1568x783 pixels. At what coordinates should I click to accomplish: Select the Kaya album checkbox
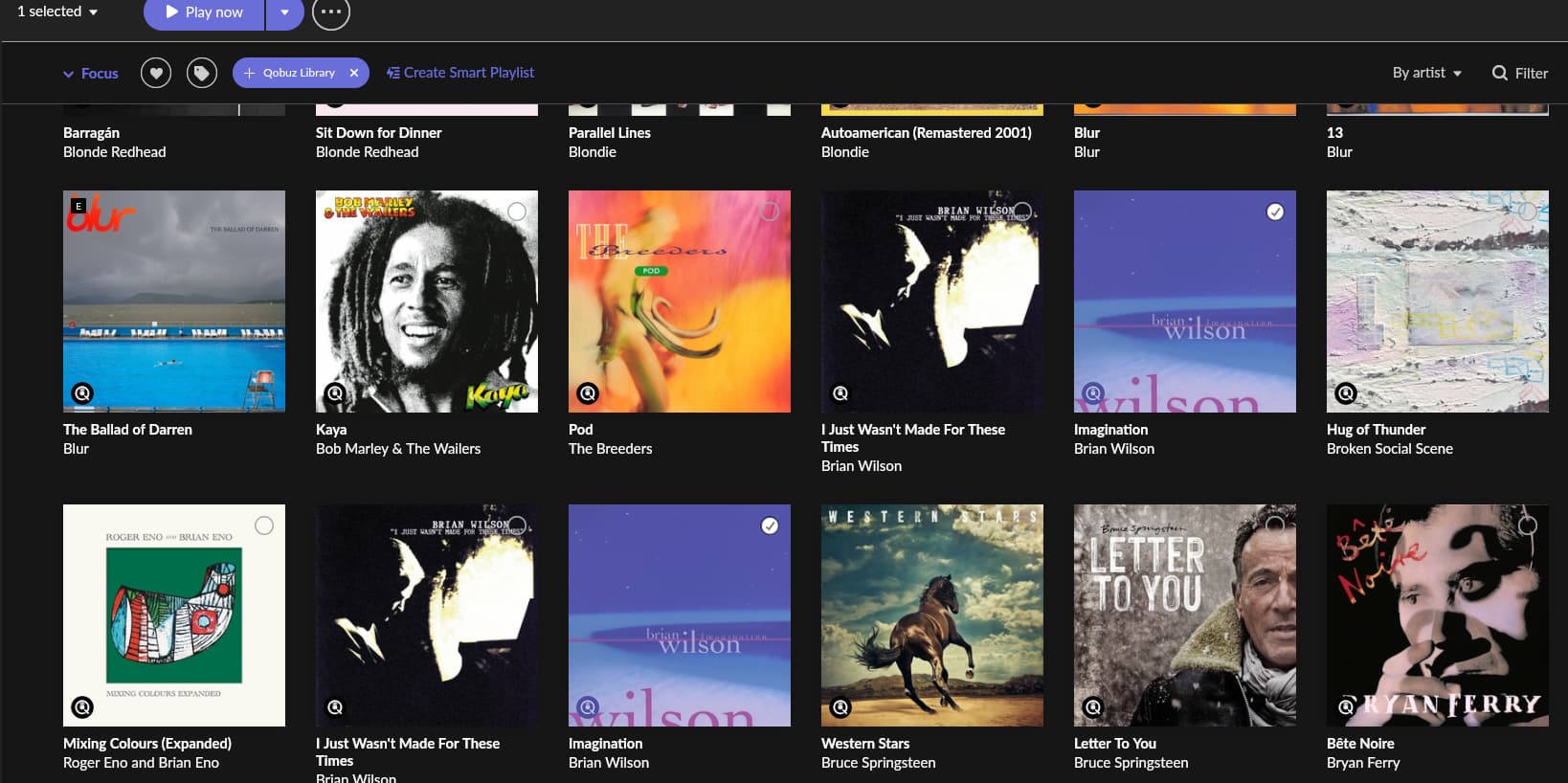coord(517,212)
